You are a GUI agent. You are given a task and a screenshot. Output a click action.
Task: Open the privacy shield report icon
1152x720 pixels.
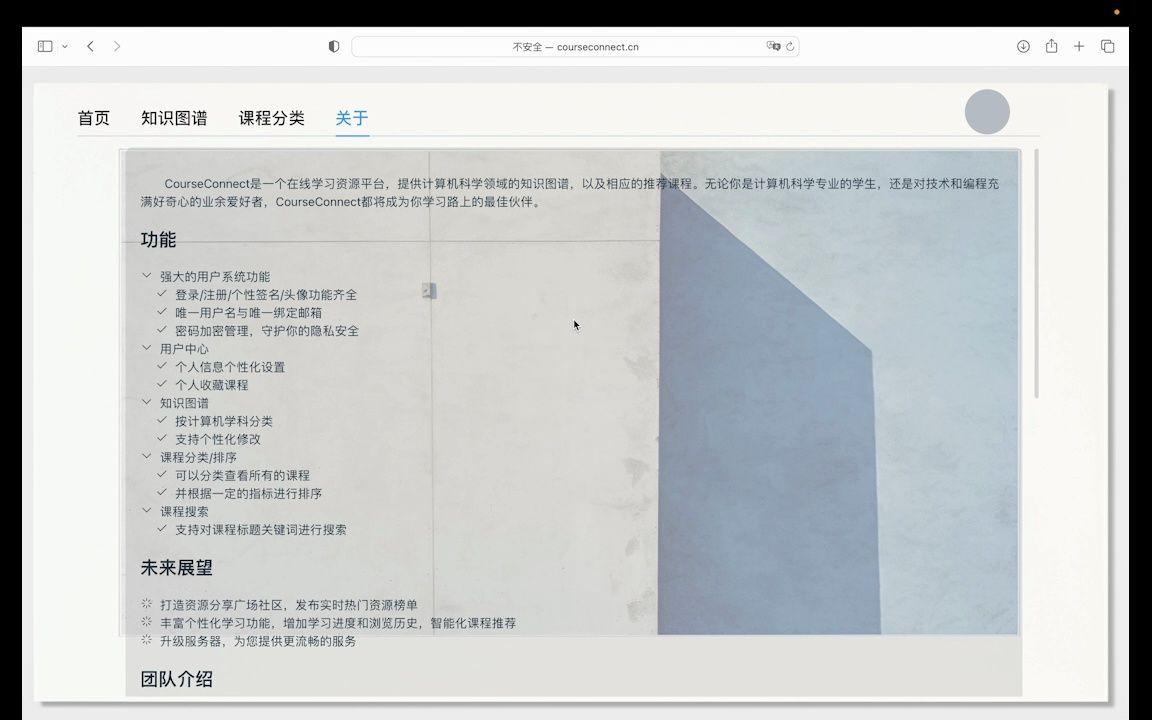(333, 46)
